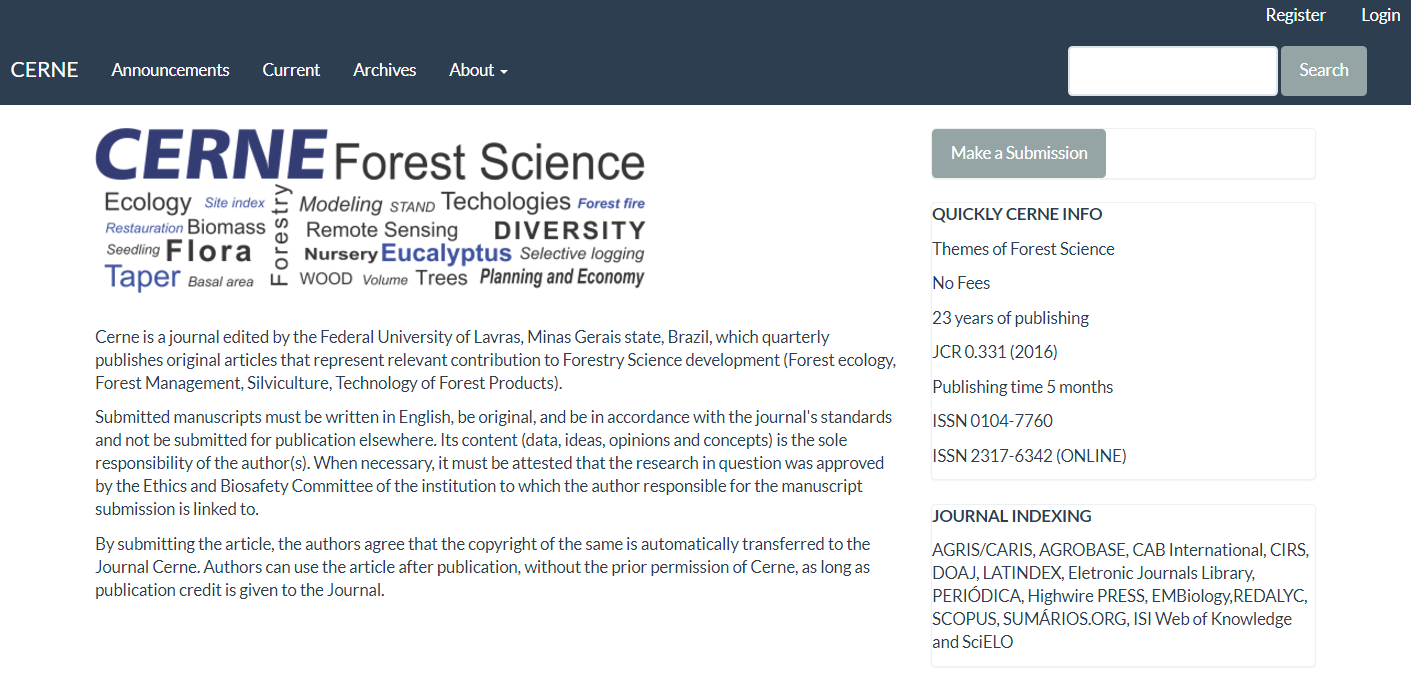Screen dimensions: 1411x675
Task: Select the Themes of Forest Science line
Action: (x=1023, y=249)
